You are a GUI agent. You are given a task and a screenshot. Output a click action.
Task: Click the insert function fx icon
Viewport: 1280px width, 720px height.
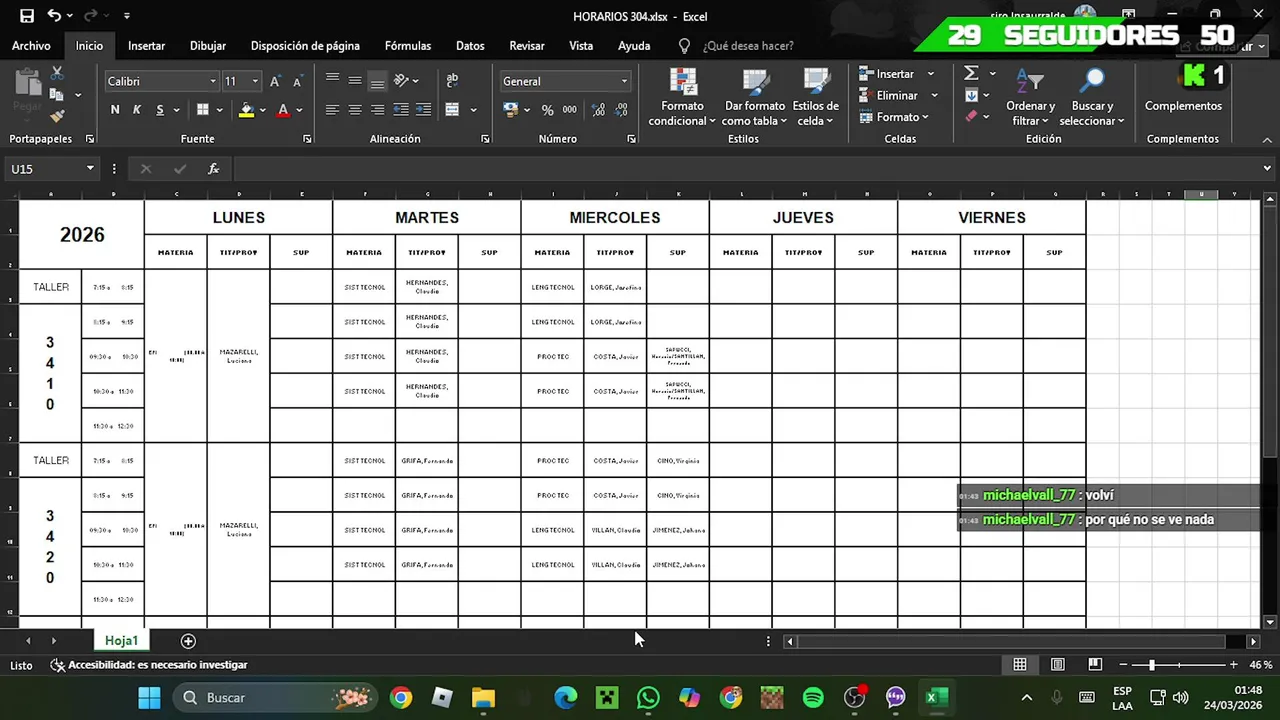click(x=213, y=169)
